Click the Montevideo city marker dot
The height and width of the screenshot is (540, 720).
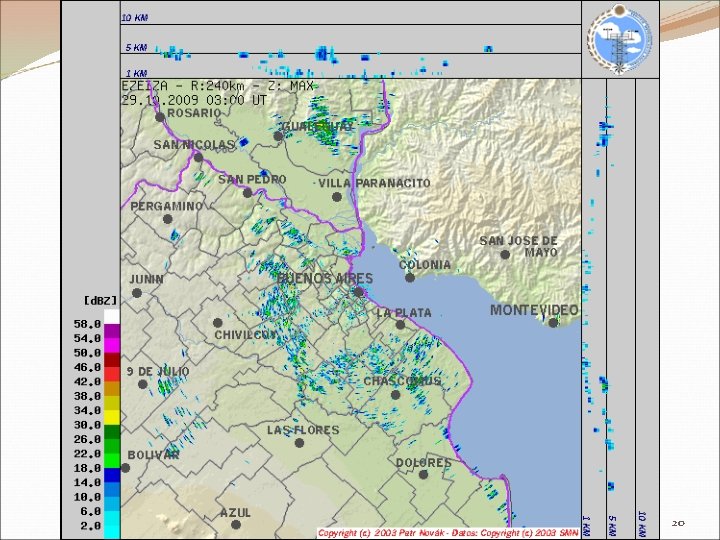[x=553, y=323]
